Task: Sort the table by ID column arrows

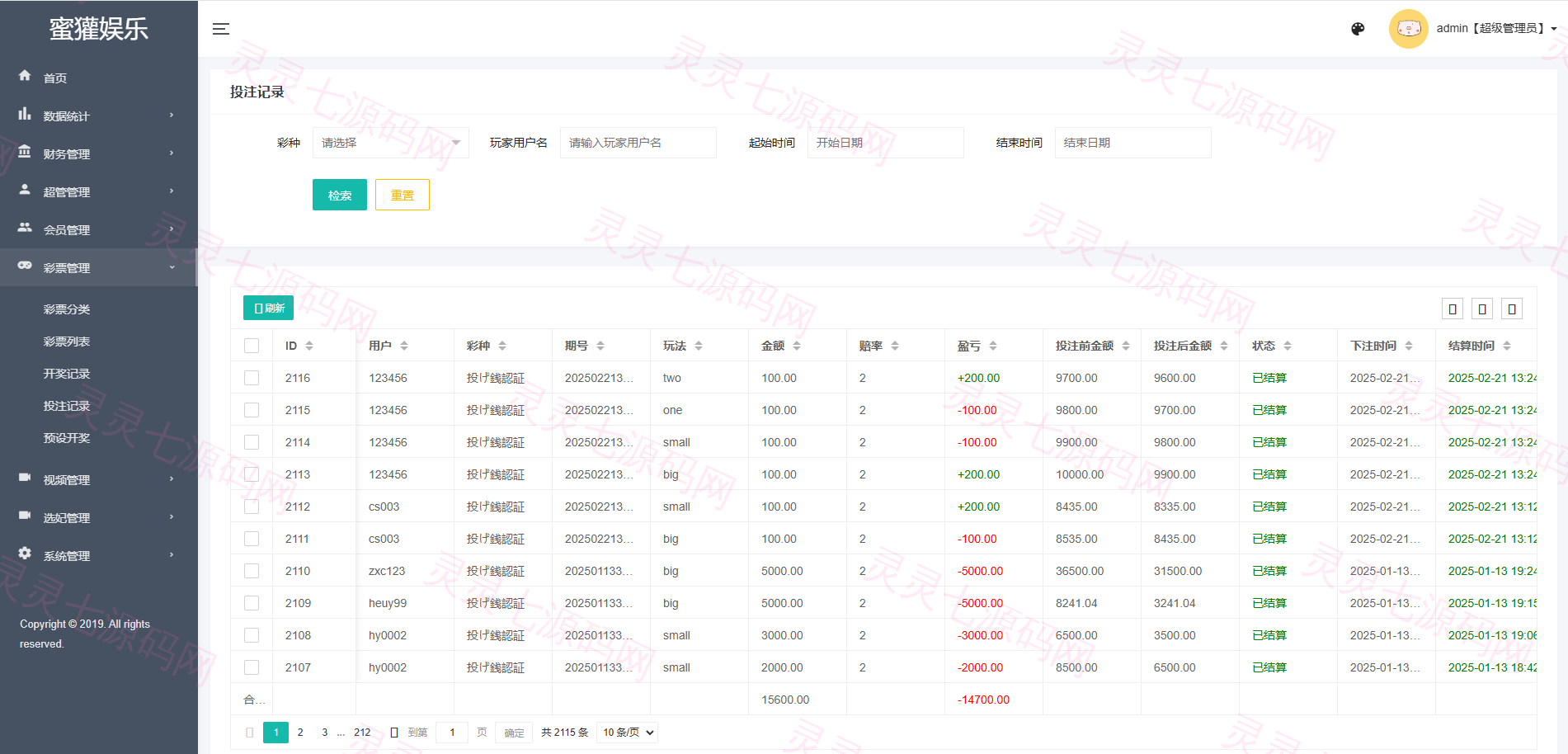Action: point(309,346)
